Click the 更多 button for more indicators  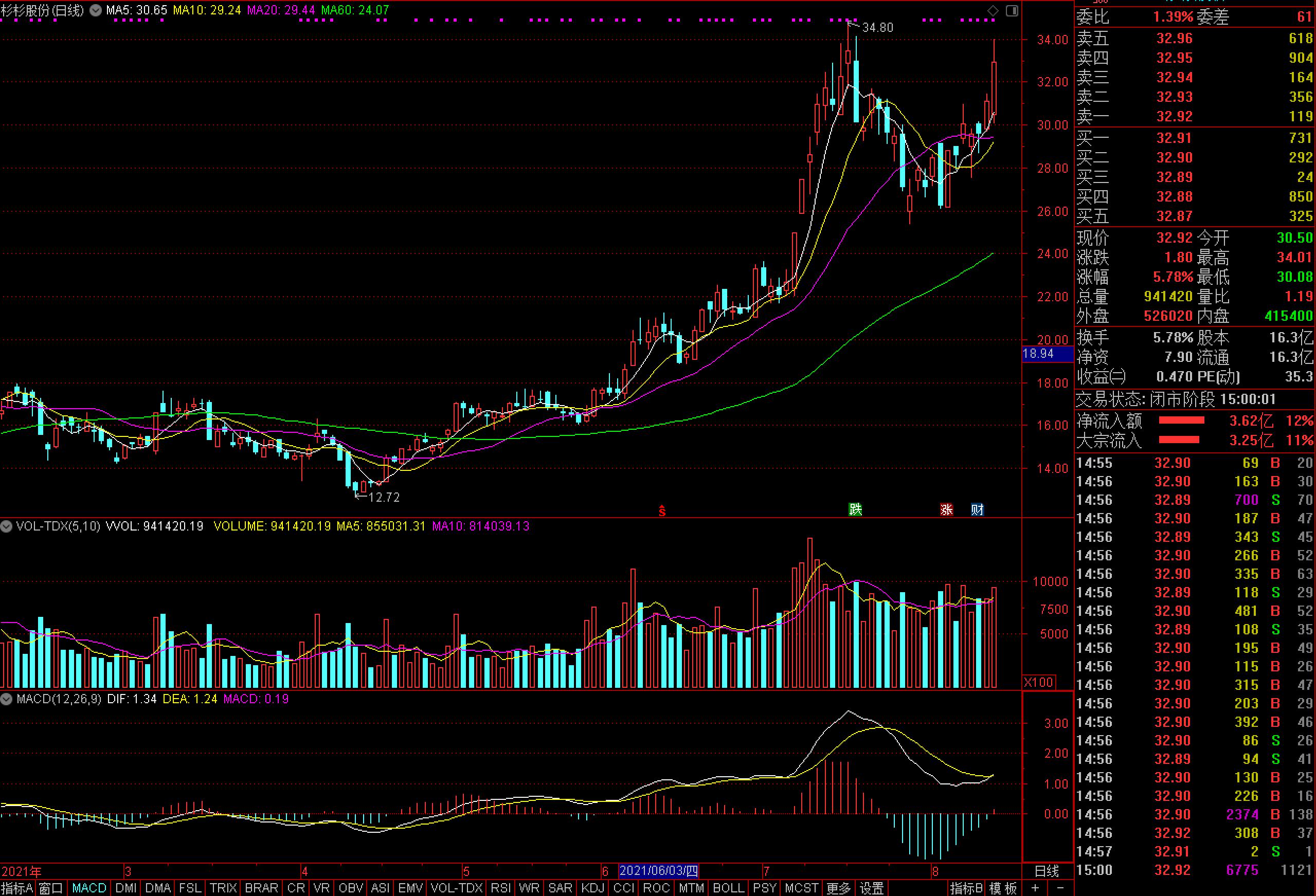838,888
